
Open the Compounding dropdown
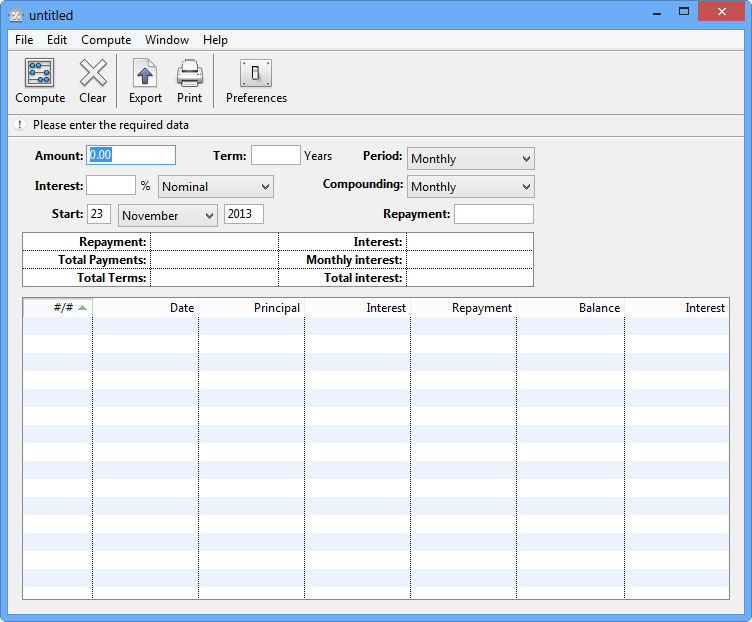[470, 187]
